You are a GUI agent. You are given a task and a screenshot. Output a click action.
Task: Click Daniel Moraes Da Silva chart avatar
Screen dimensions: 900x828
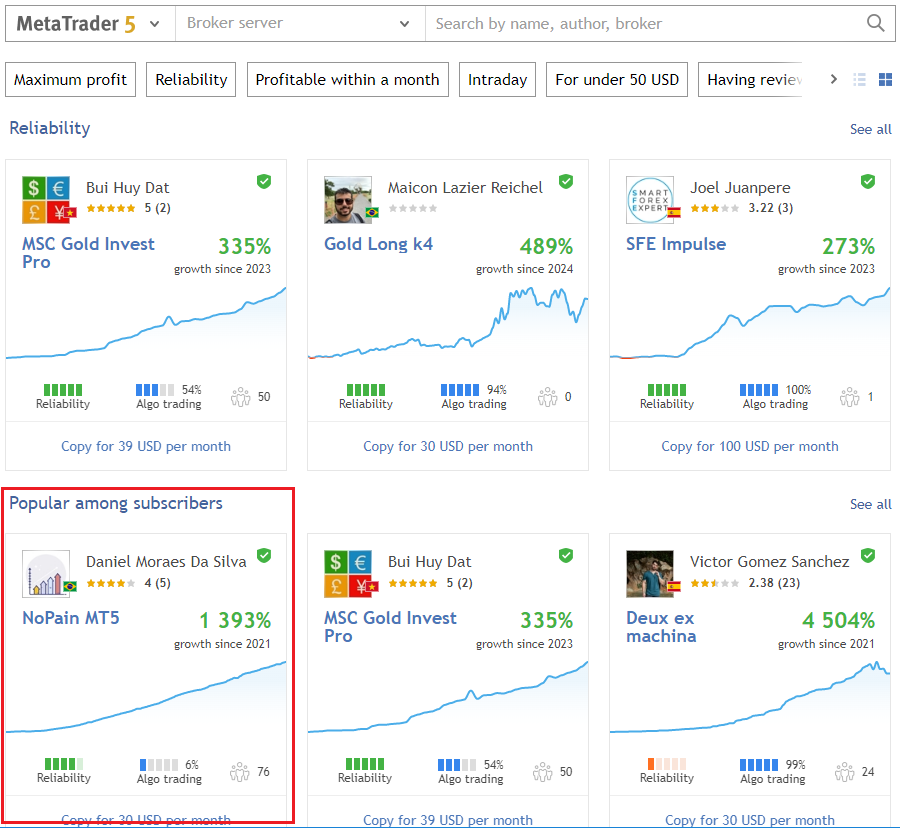coord(48,574)
